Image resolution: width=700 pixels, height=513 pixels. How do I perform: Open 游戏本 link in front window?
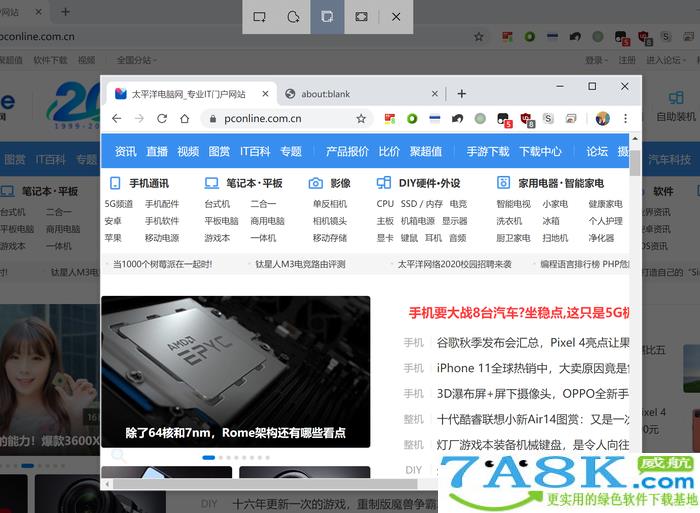[217, 238]
